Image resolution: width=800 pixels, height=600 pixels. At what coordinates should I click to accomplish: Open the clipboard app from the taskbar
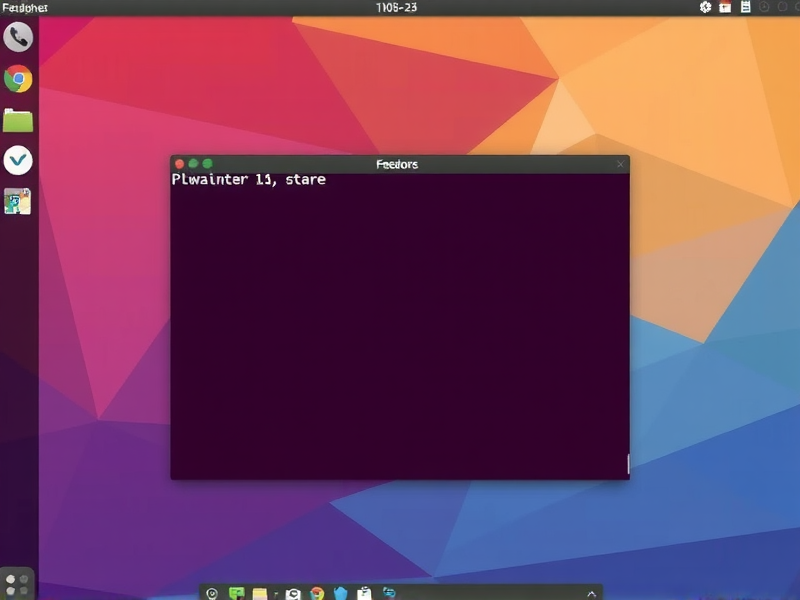coord(362,592)
